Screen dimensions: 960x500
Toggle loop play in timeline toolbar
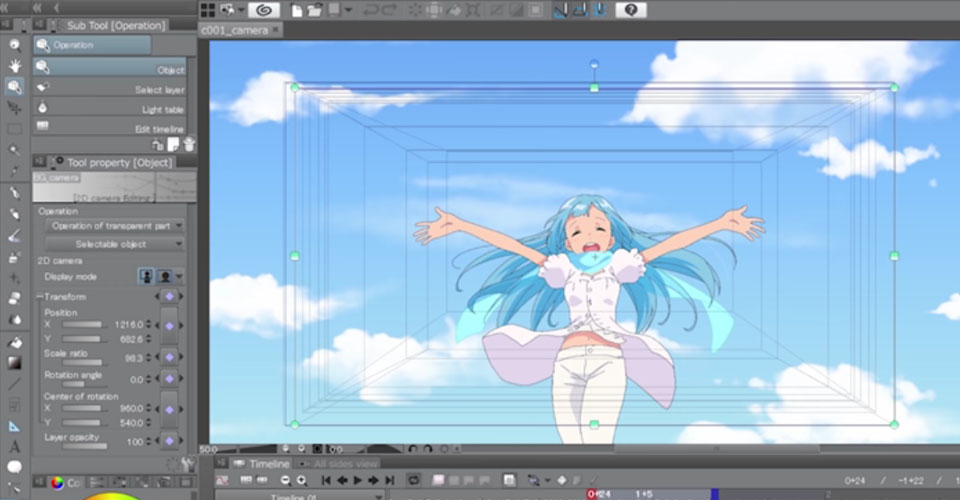414,480
